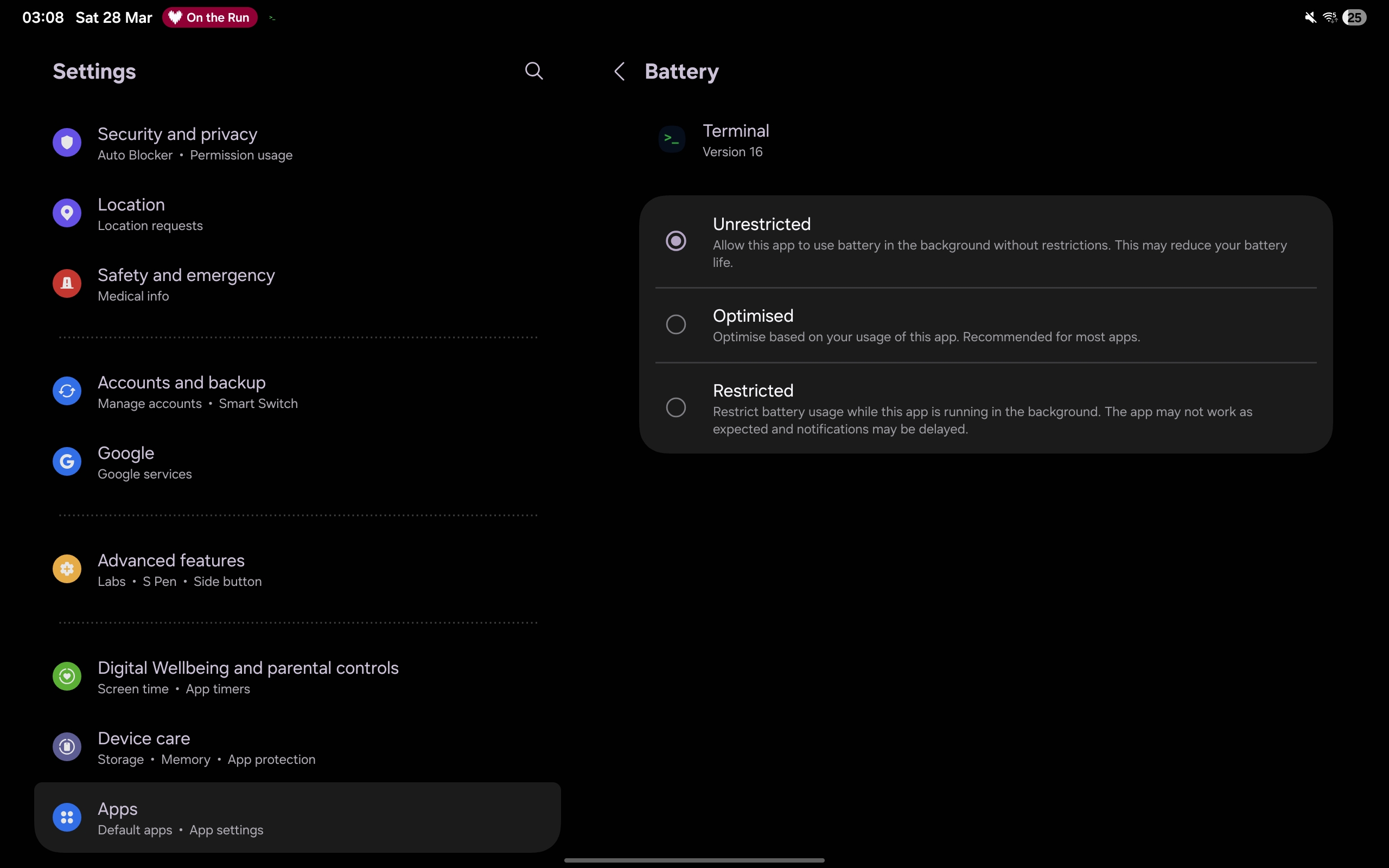Tap the Terminal app icon
The image size is (1389, 868).
click(672, 139)
